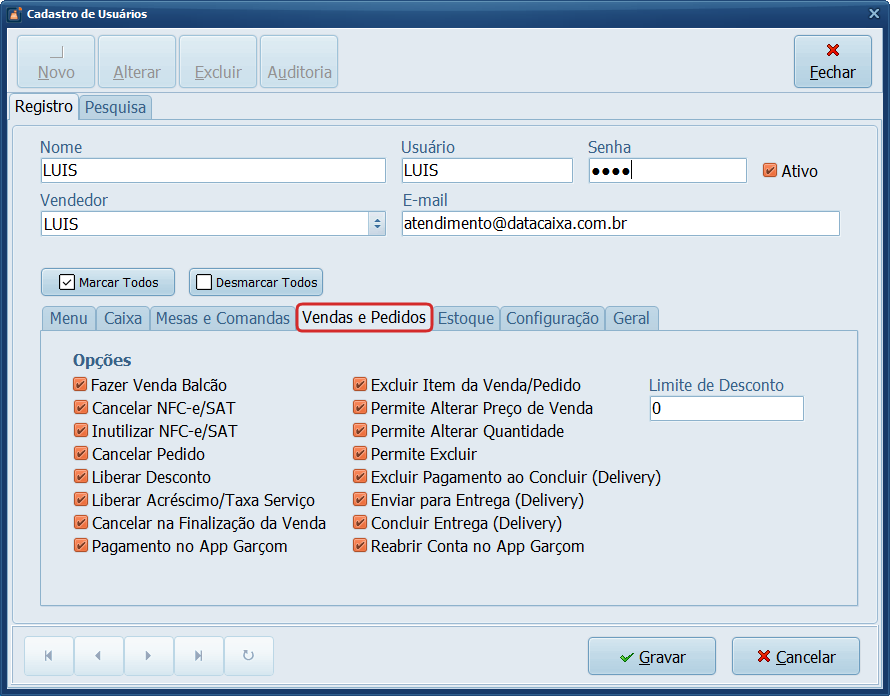The width and height of the screenshot is (890, 696).
Task: Open Auditoria from the toolbar
Action: [299, 62]
